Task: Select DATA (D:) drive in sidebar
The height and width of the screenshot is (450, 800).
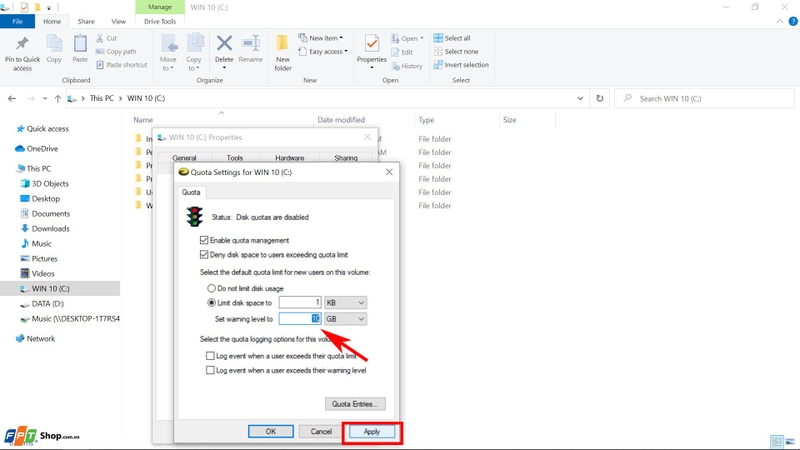Action: 42,304
